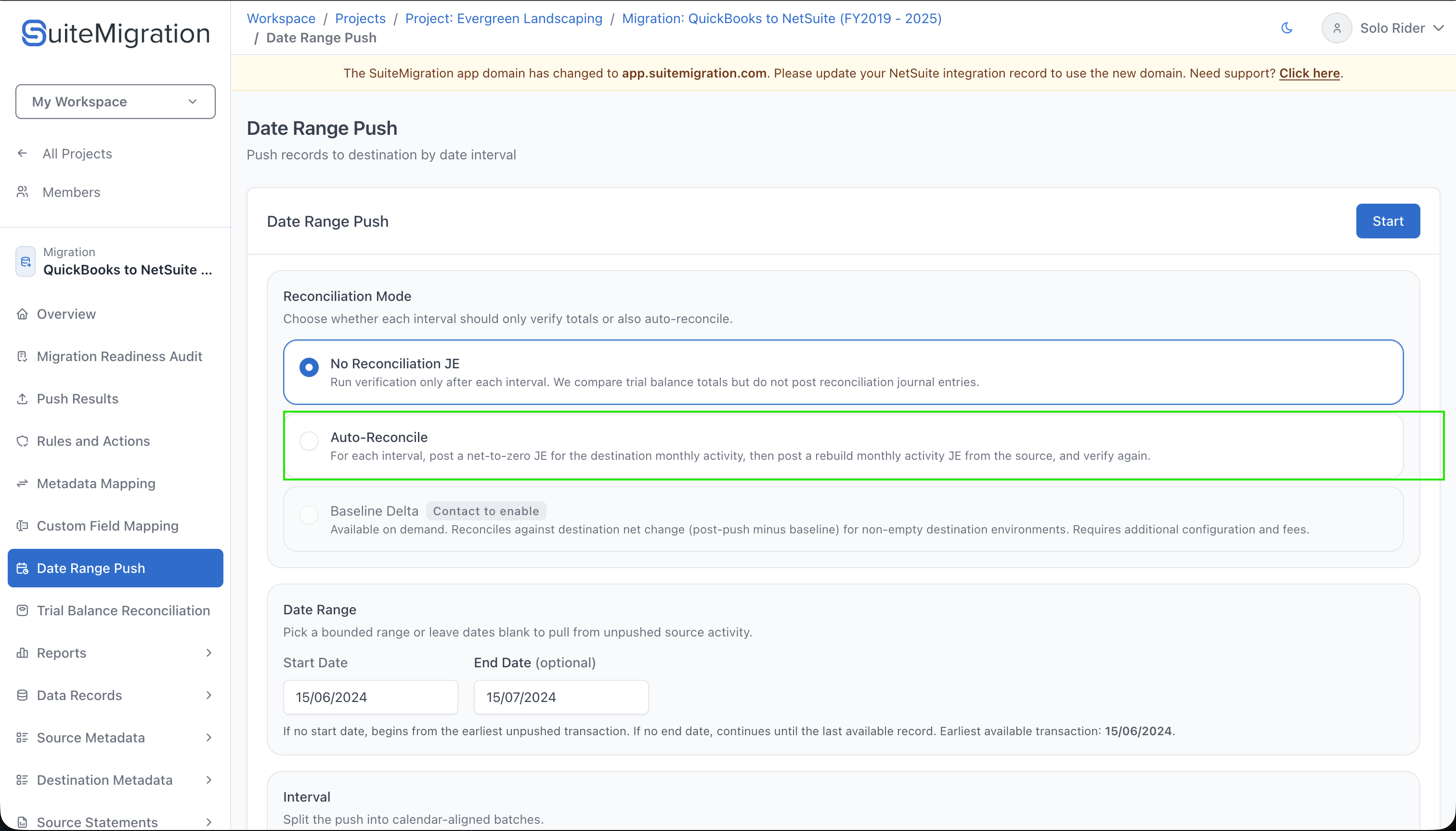Click the Push Results upload icon
Screen dimensions: 1456x831
click(22, 398)
